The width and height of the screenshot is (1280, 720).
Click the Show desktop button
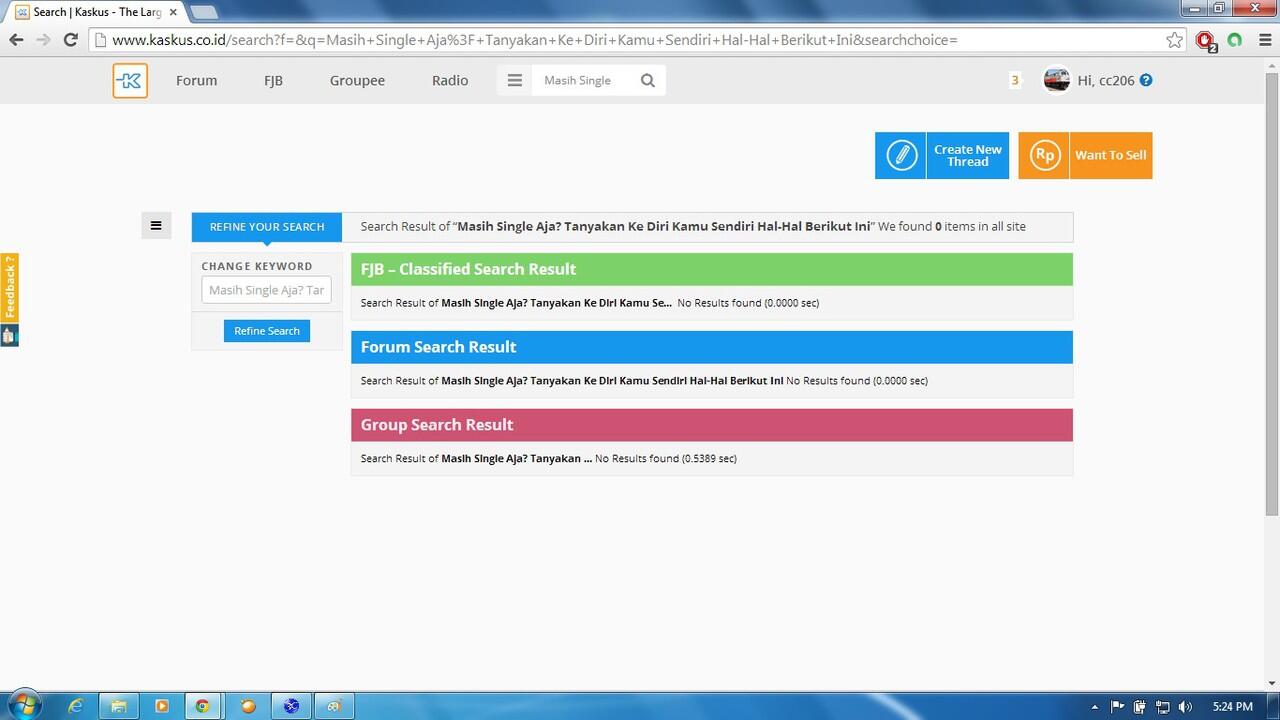point(1273,706)
